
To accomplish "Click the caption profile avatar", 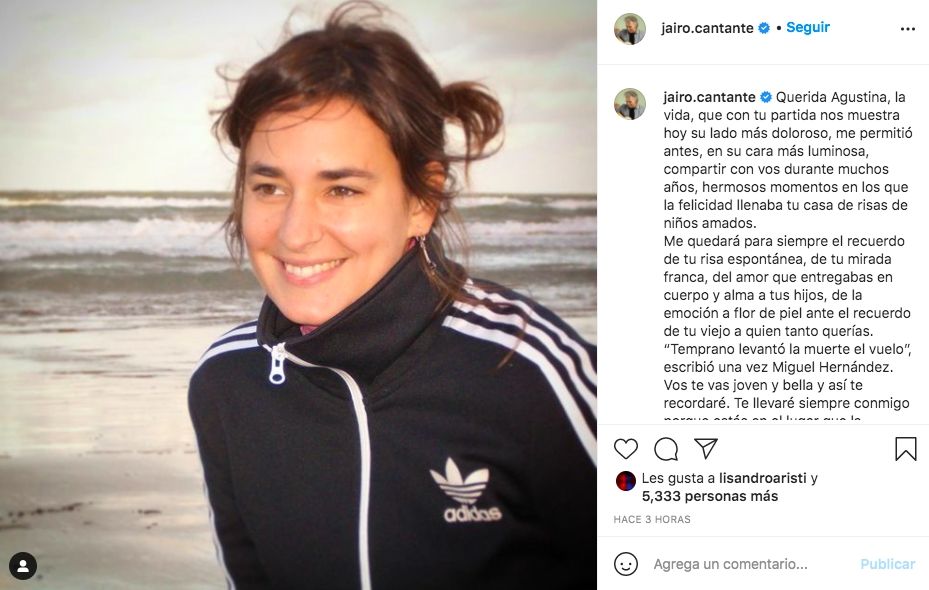I will [630, 104].
